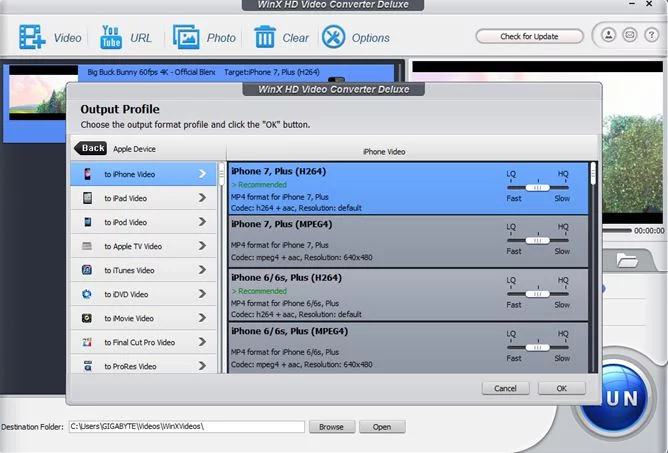
Task: Click the iPad device icon
Action: coord(87,198)
